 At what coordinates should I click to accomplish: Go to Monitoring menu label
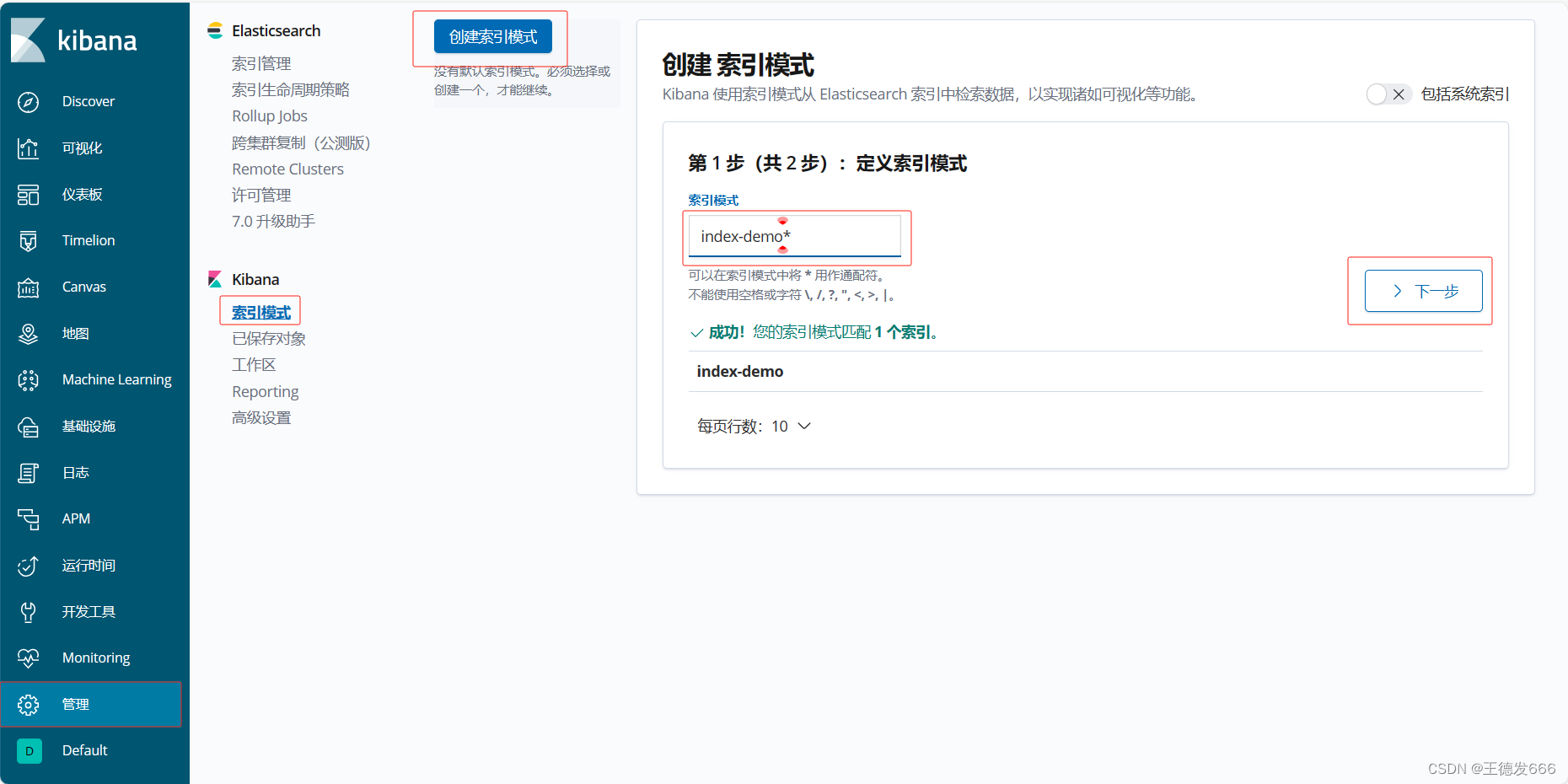[96, 658]
